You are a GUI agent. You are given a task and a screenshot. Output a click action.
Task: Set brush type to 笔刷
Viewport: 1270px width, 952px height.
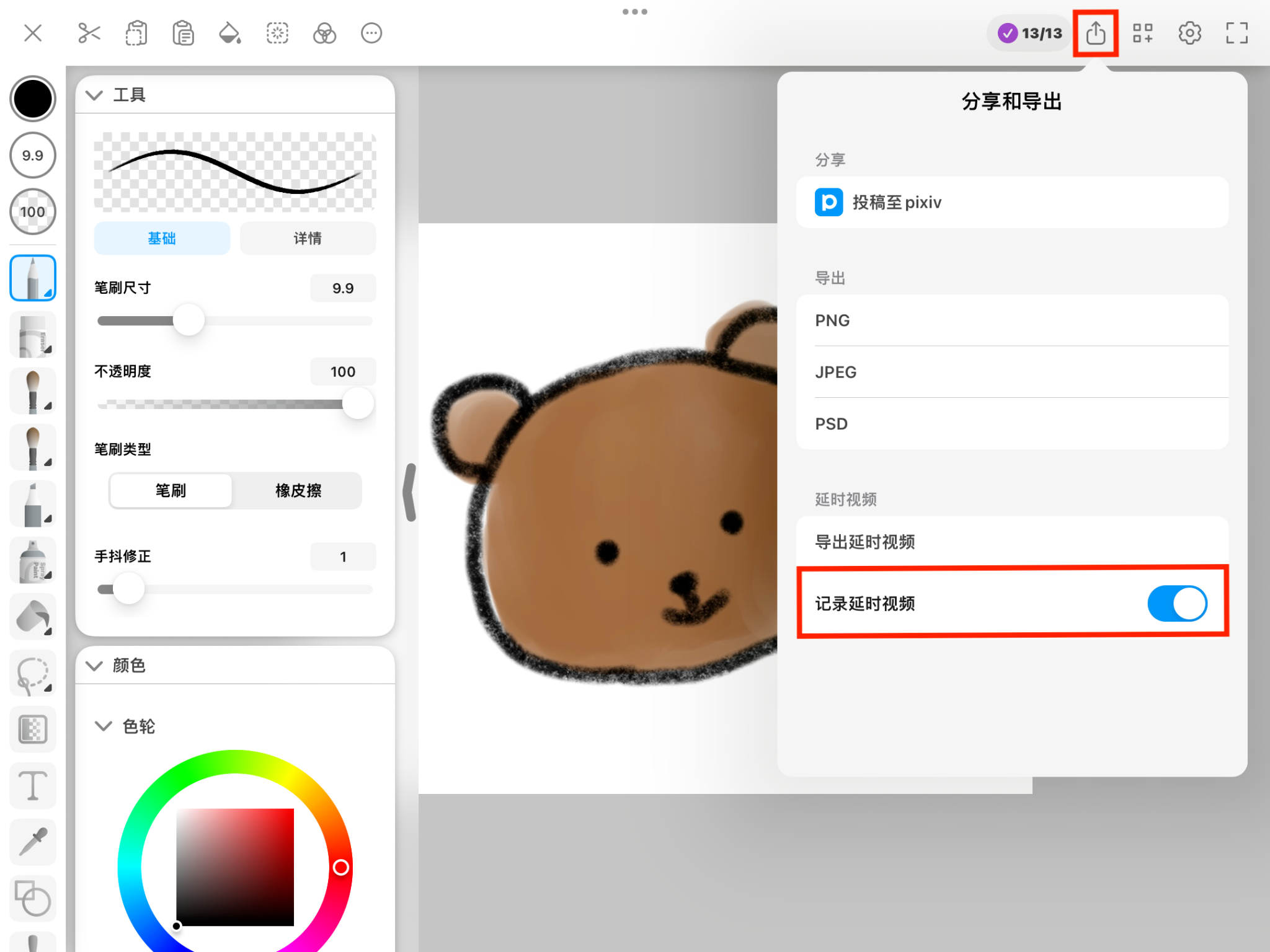[x=171, y=490]
